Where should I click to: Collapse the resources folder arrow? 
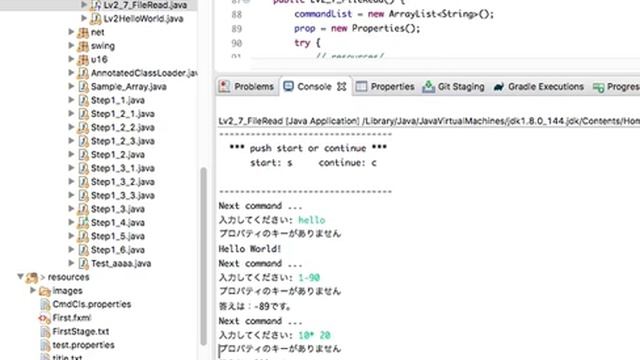(20, 277)
